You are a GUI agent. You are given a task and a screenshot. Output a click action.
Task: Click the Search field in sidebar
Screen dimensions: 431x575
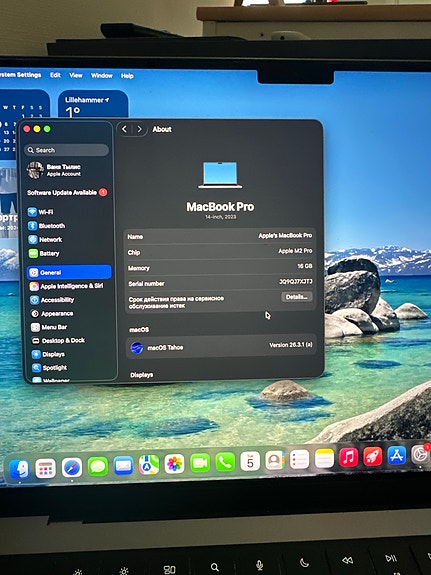point(67,150)
